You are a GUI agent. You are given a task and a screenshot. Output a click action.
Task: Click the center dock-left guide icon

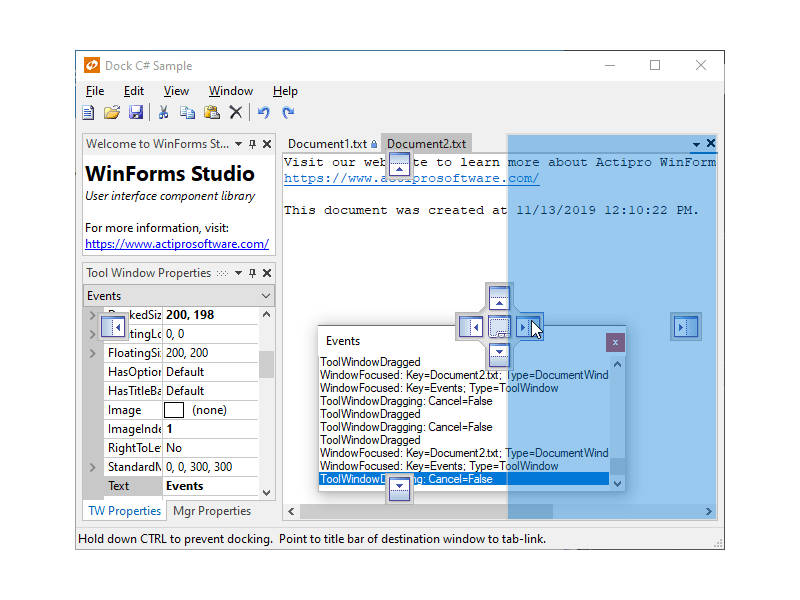[x=471, y=327]
